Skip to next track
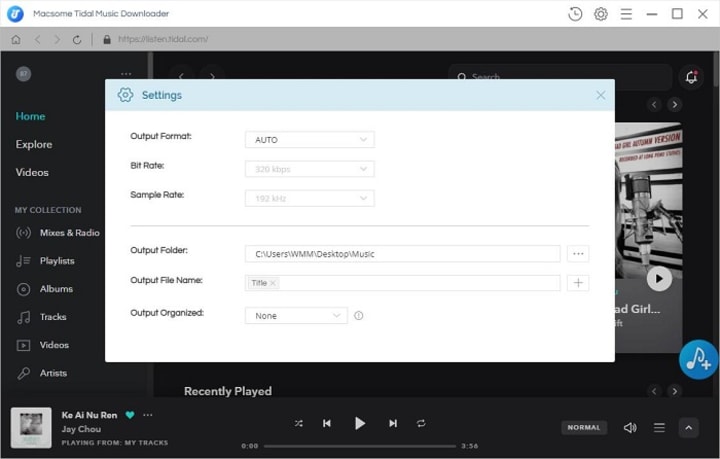The height and width of the screenshot is (459, 720). 393,423
